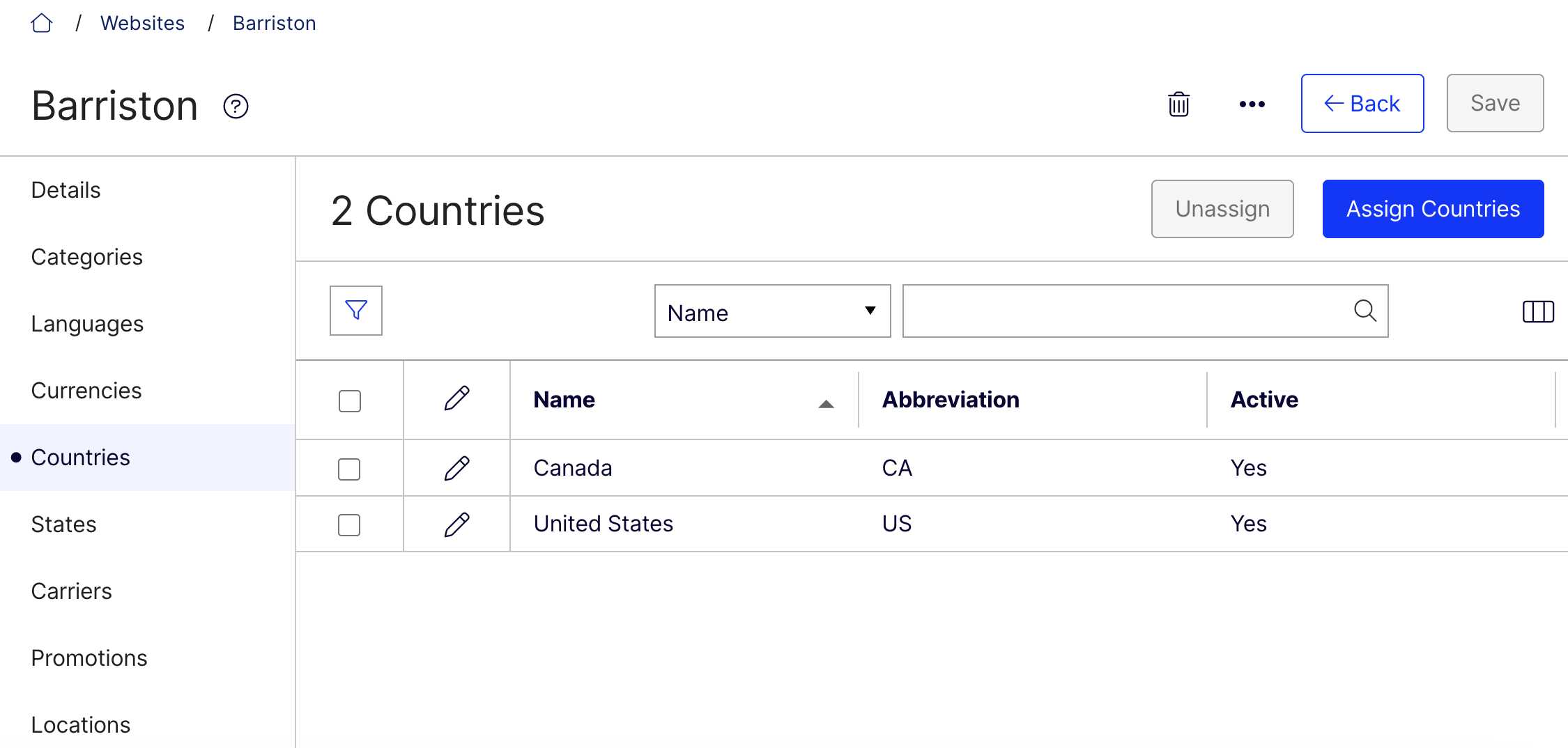Toggle the Name column sort arrow
Viewport: 1568px width, 748px height.
pos(825,403)
